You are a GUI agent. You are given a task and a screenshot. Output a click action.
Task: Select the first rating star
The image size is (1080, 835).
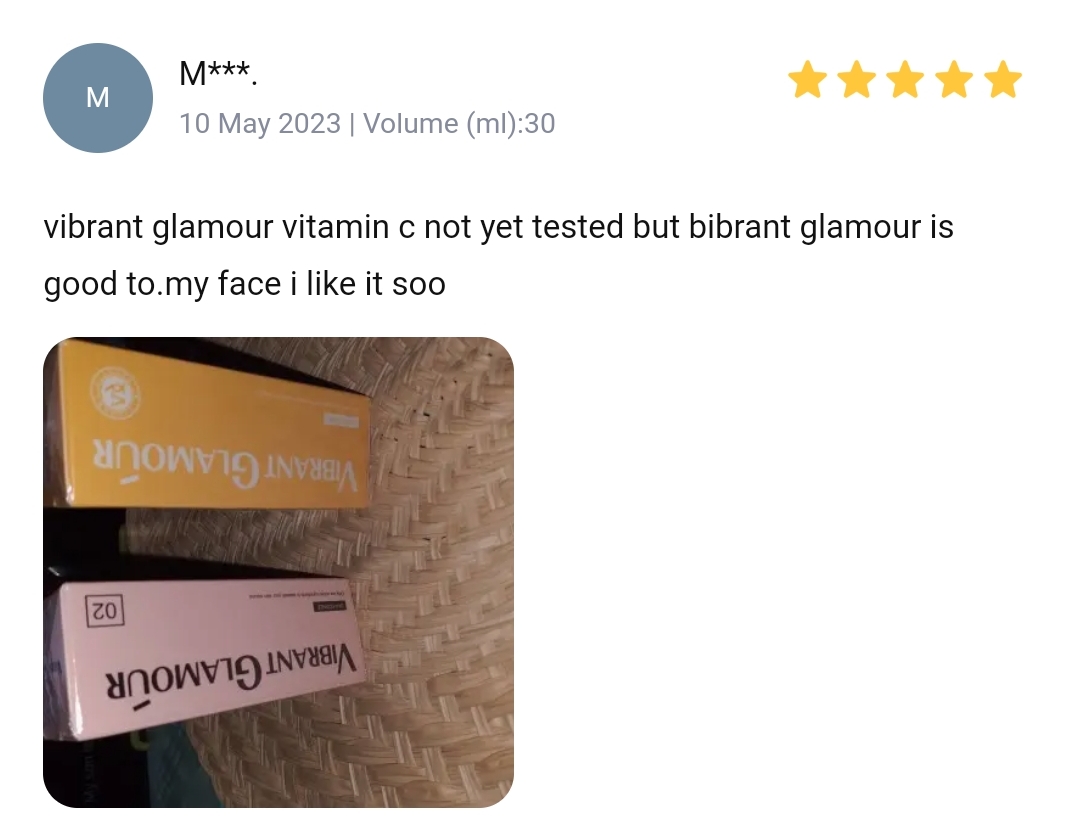point(807,80)
